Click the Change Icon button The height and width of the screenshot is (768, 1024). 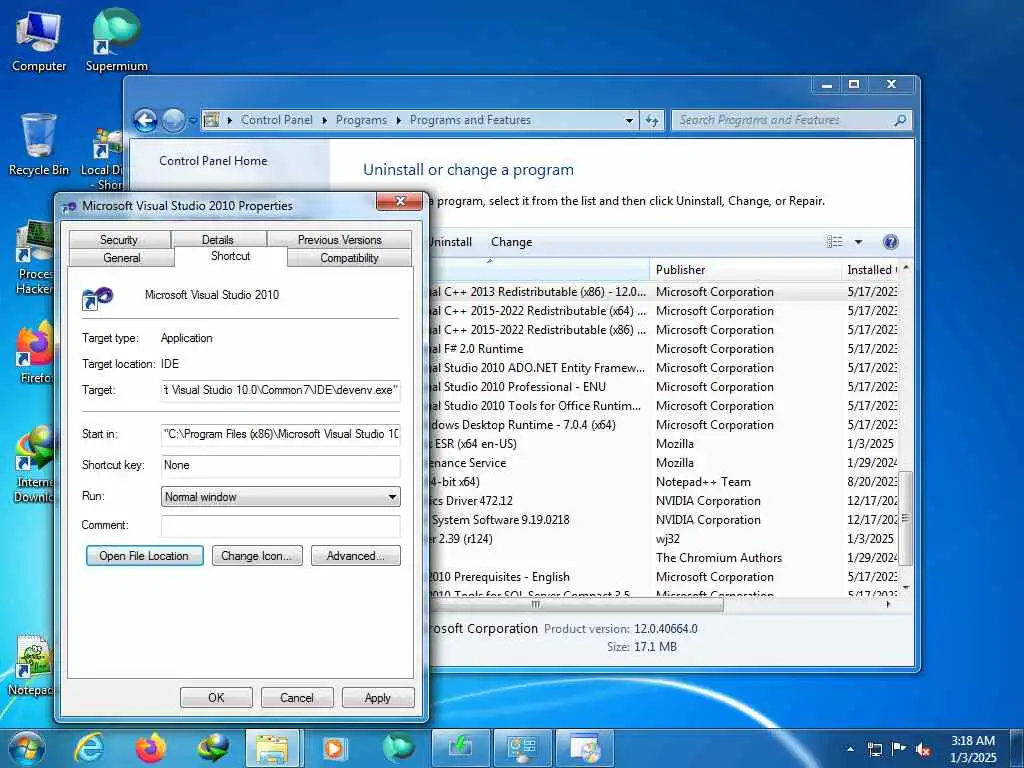(257, 556)
